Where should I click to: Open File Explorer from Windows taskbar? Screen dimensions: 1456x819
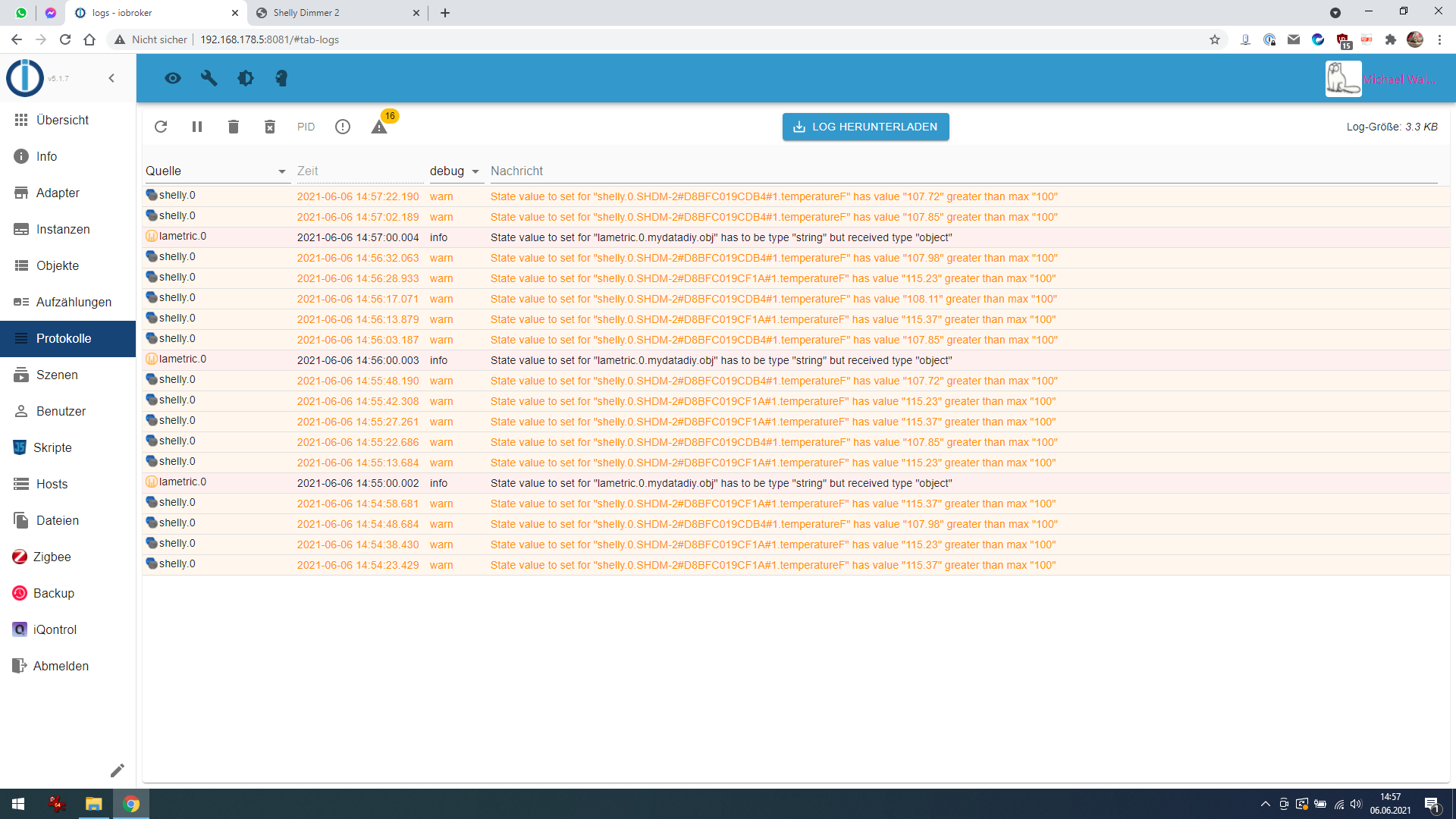(93, 804)
